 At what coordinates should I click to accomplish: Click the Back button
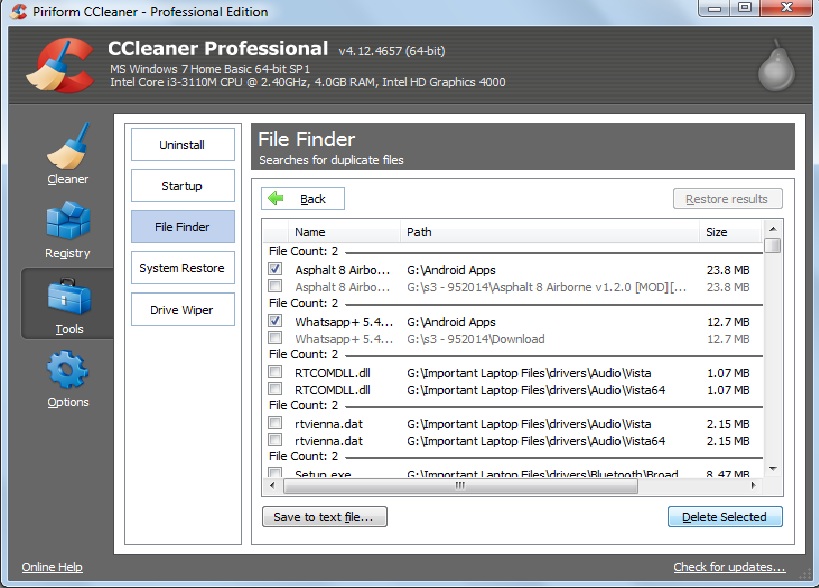coord(303,198)
